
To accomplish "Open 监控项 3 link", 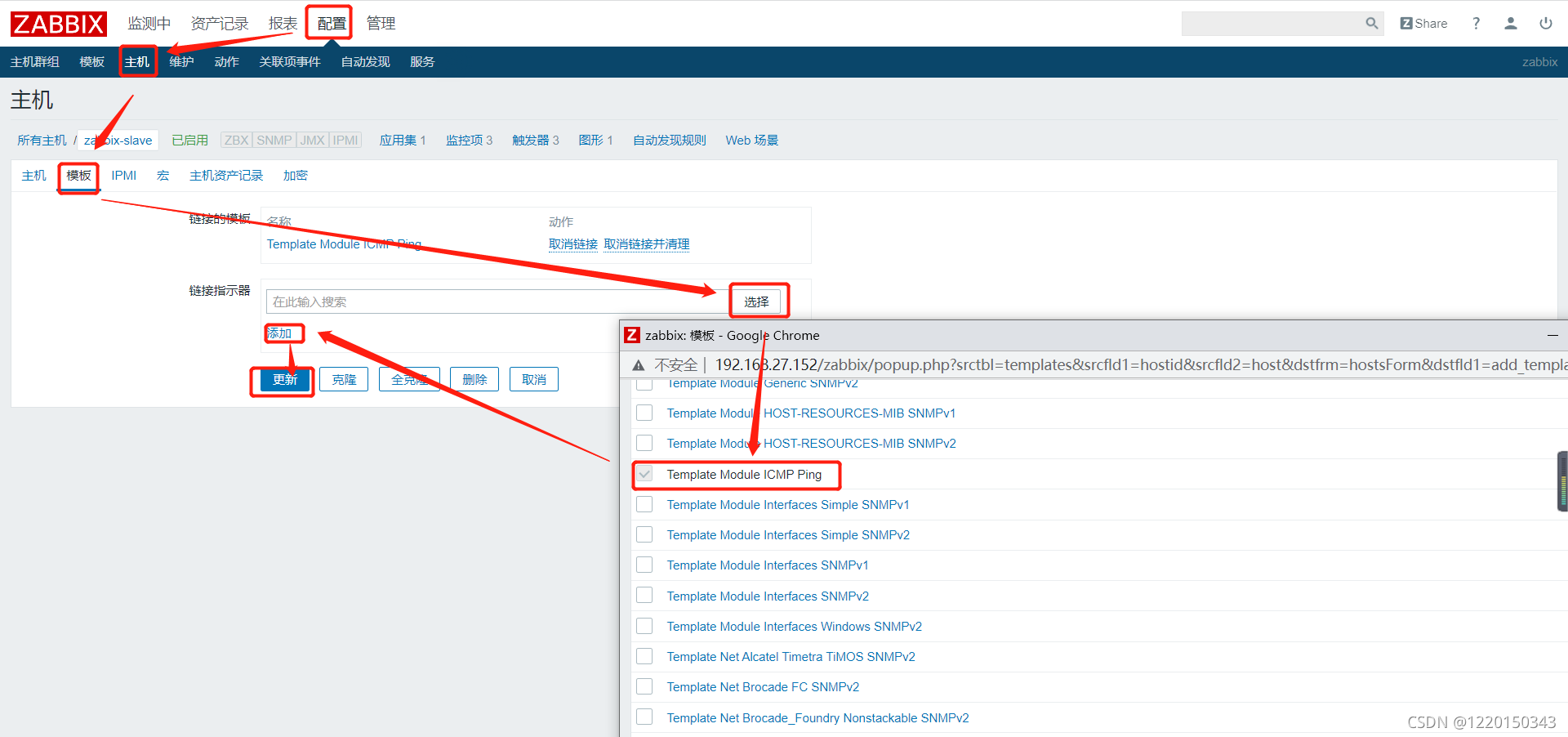I will 470,141.
